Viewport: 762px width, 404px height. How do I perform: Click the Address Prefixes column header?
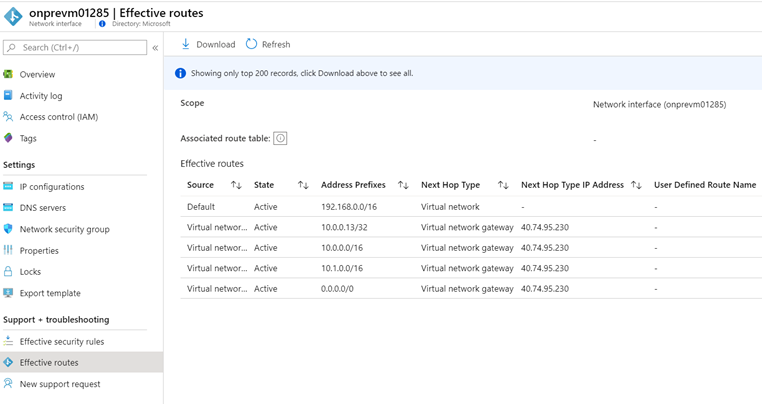(353, 185)
